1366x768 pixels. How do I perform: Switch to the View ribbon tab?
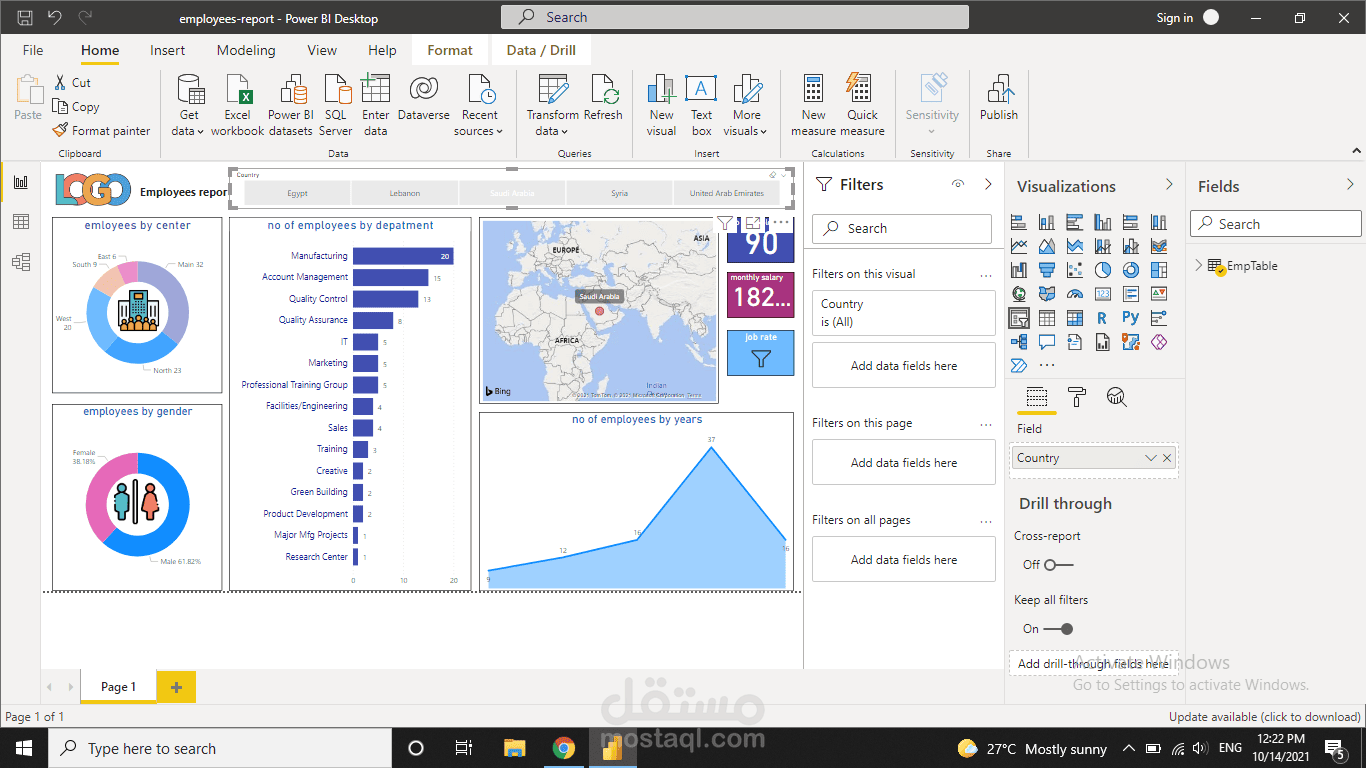(322, 50)
